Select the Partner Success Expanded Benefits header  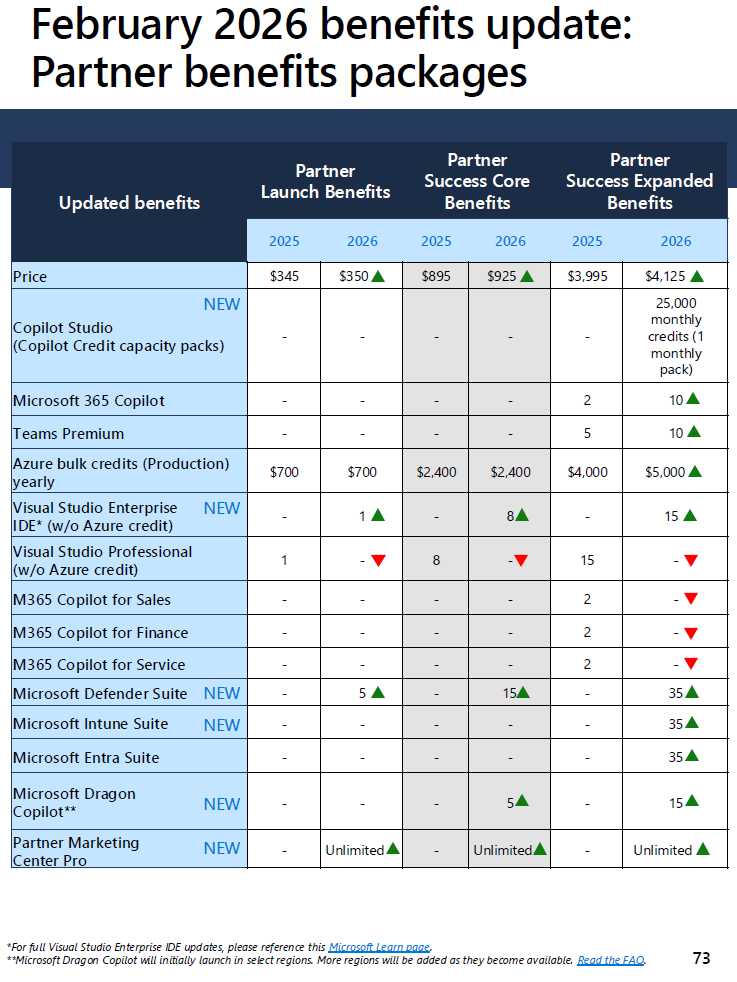pos(639,181)
